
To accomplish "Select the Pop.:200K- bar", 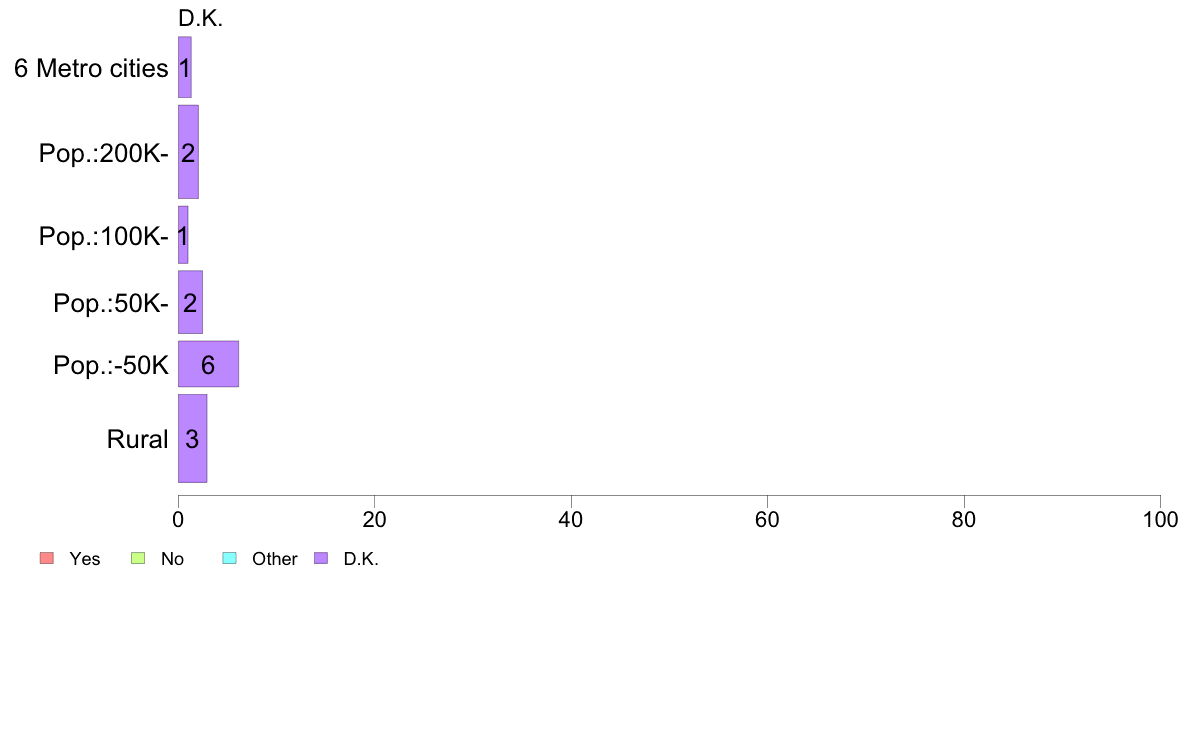I will pyautogui.click(x=189, y=152).
